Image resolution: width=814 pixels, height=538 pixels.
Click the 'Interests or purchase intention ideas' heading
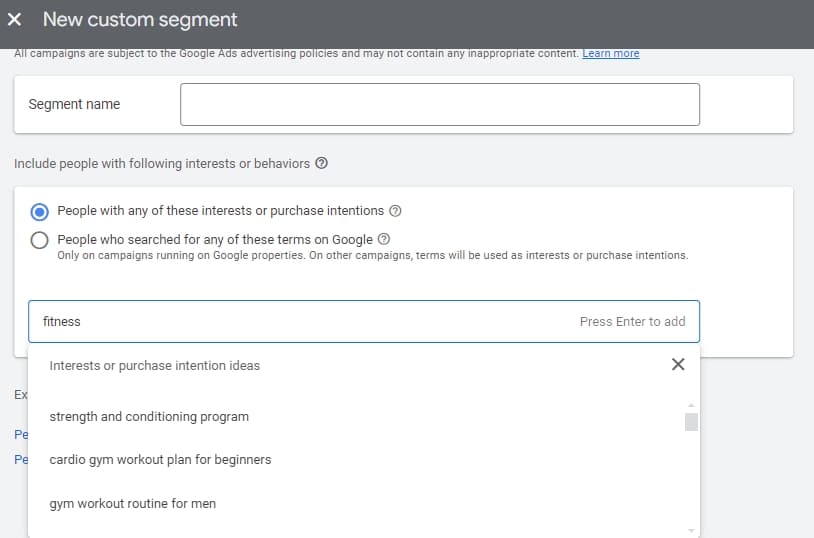tap(154, 366)
